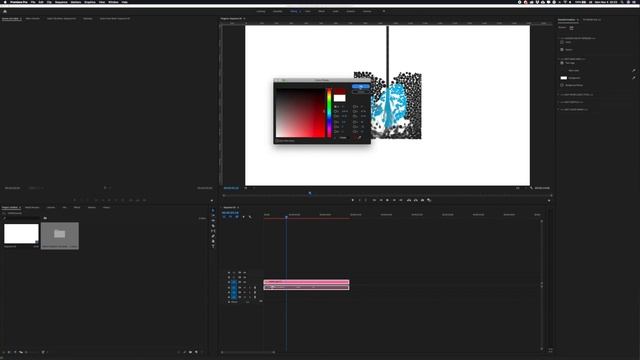The width and height of the screenshot is (640, 360).
Task: Click the Mark In button
Action: tap(359, 200)
